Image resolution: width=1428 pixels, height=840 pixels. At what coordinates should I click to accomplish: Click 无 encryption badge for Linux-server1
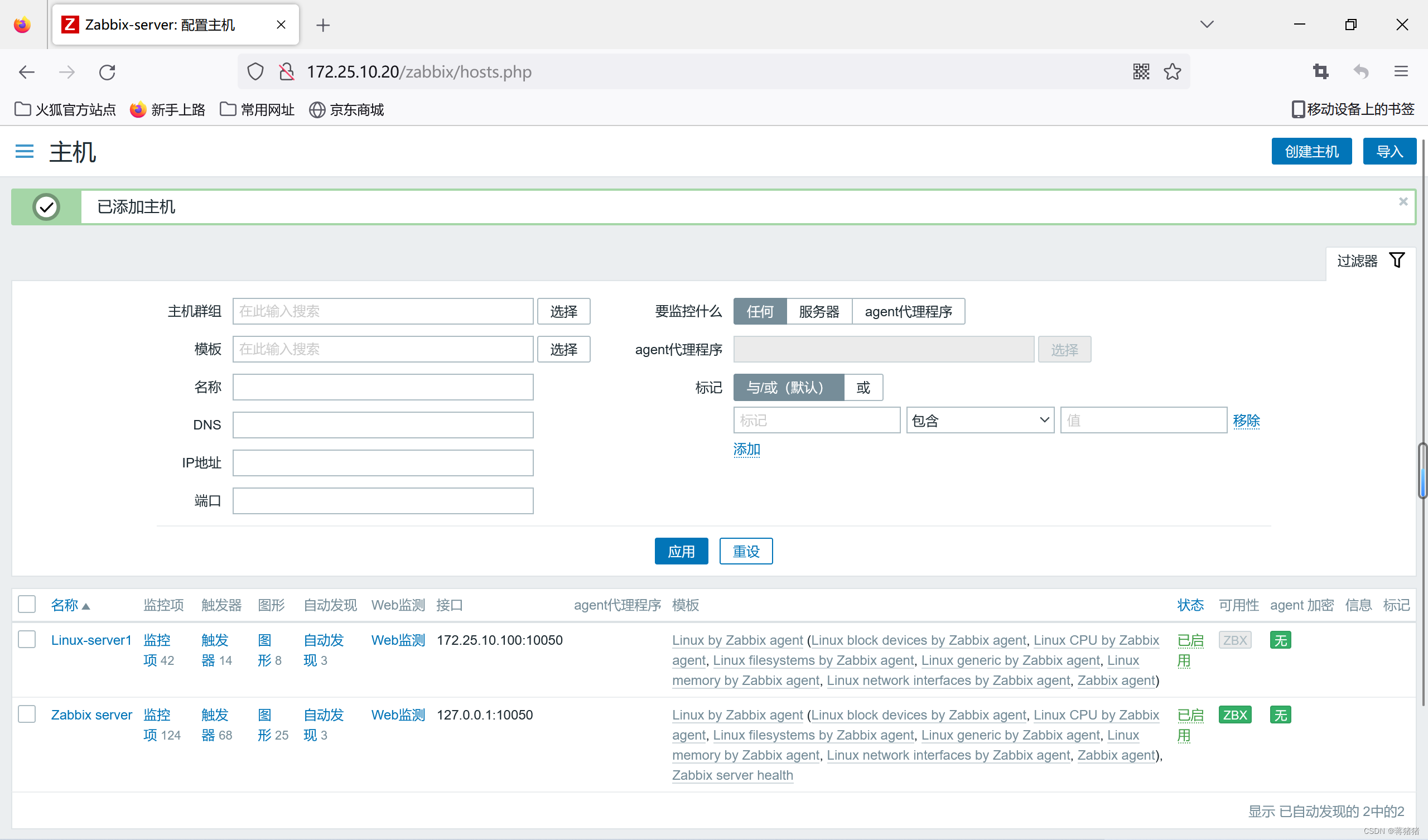1281,640
